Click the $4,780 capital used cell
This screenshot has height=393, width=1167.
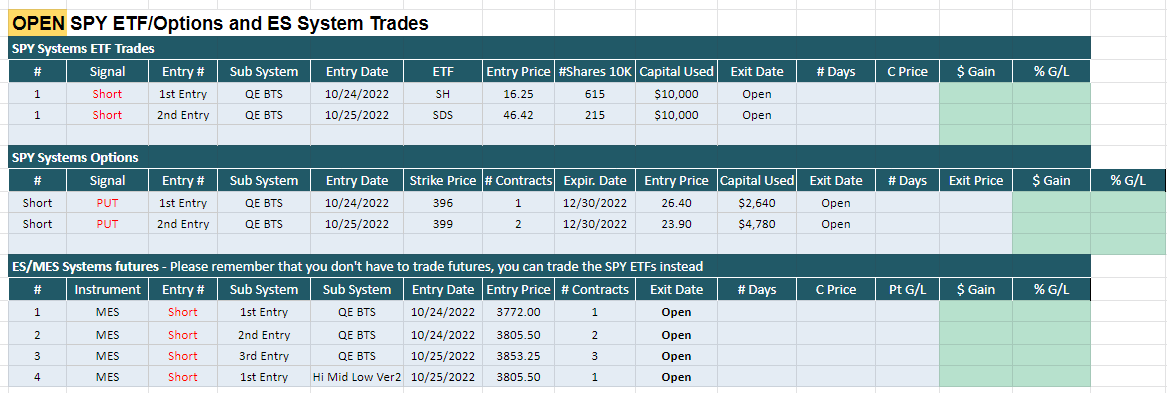pos(757,224)
